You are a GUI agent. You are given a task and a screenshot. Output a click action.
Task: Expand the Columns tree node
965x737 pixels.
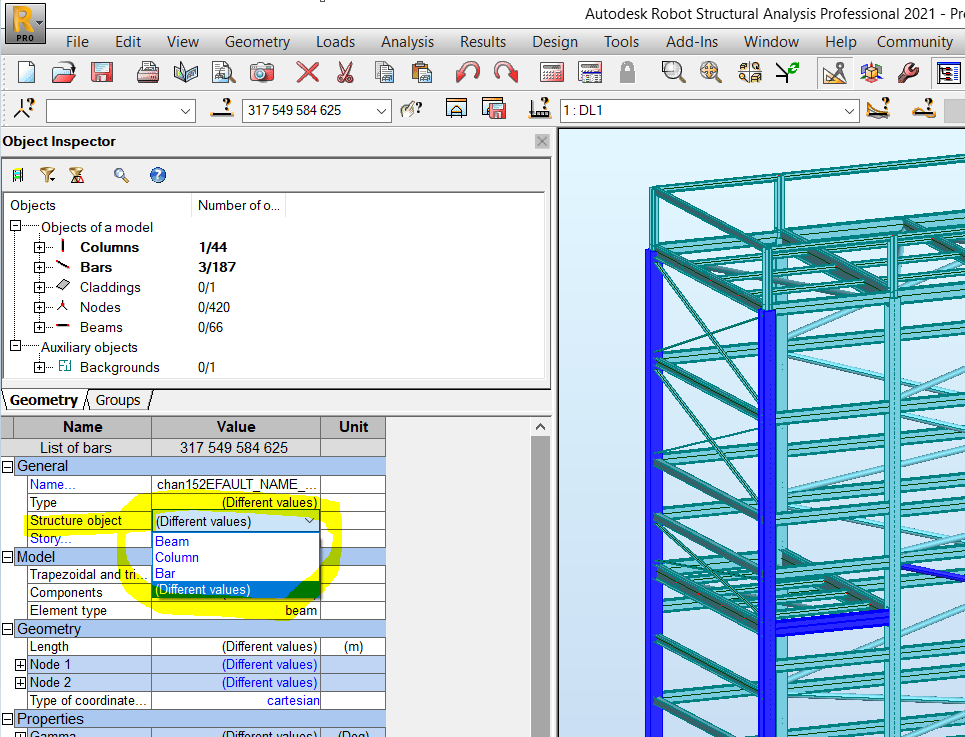[x=38, y=247]
